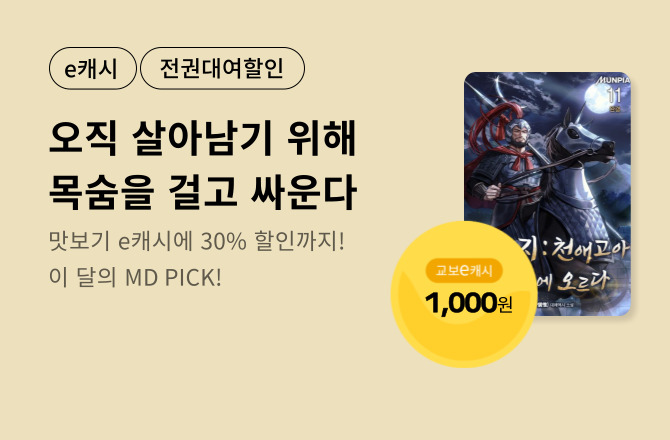Click subtext 맛보기 e캐시에 30% 할인까지!
This screenshot has width=670, height=440.
[197, 242]
